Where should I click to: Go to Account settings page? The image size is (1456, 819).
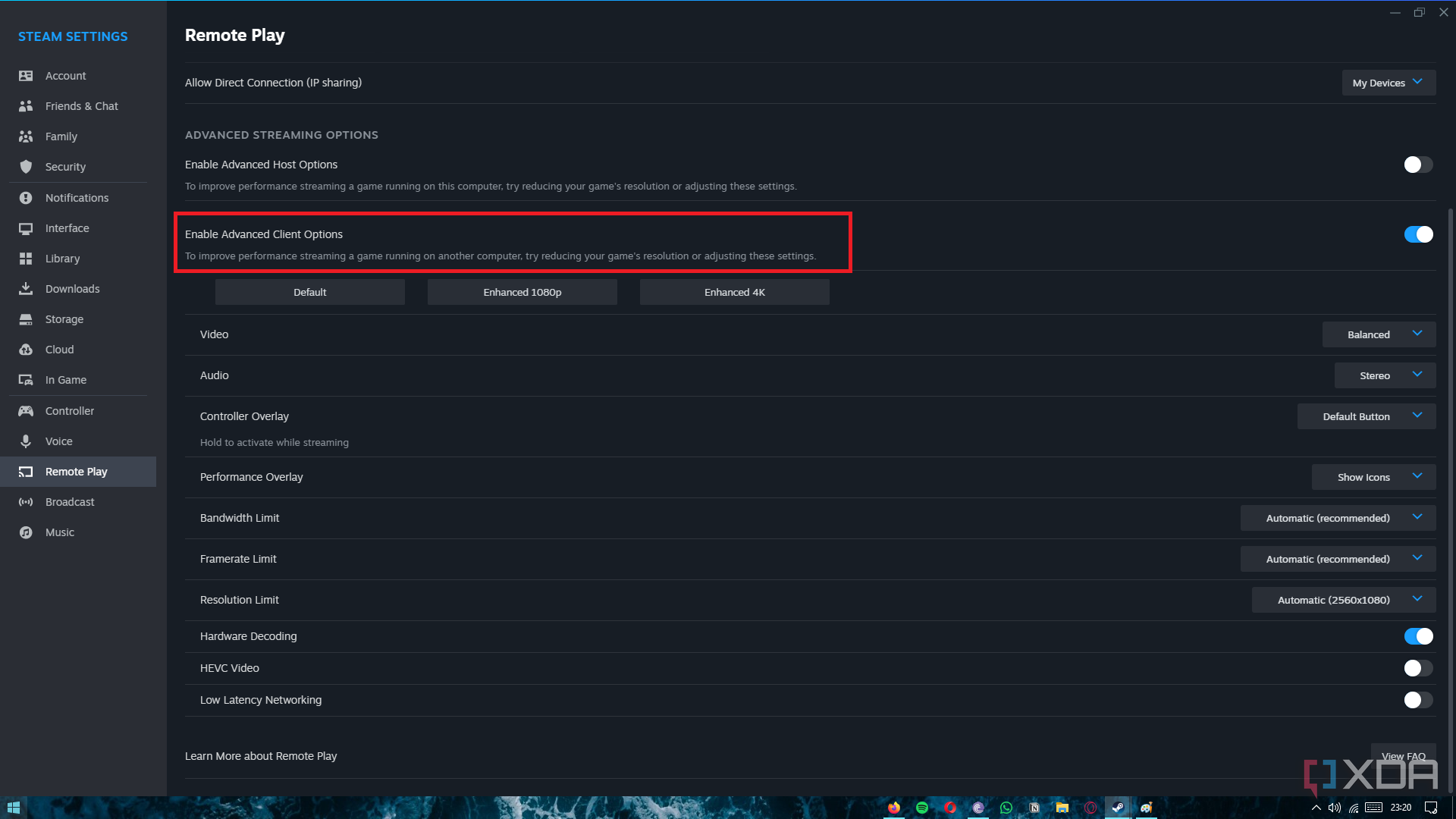click(78, 76)
